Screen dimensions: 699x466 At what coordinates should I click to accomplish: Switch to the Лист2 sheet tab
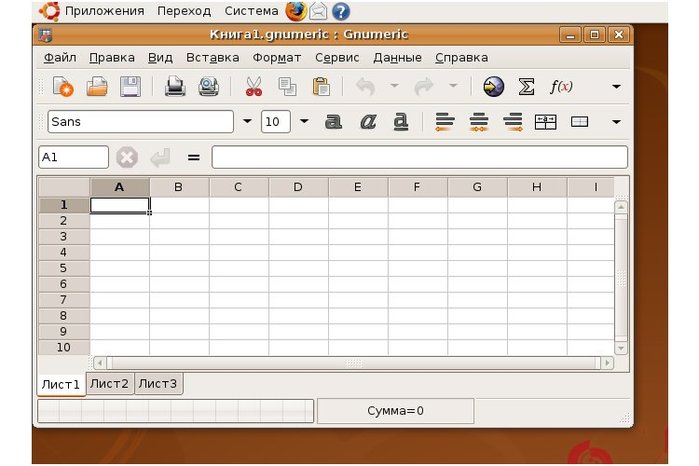click(109, 384)
